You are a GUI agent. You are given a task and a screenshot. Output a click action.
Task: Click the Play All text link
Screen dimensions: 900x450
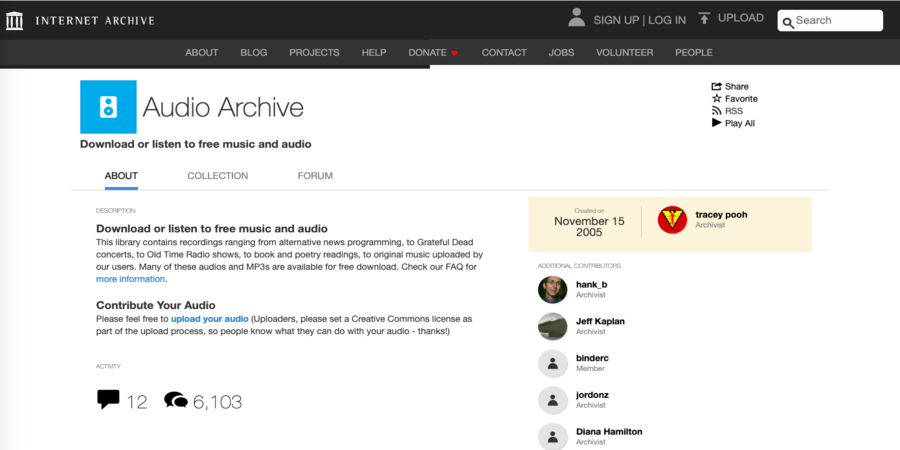tap(740, 123)
